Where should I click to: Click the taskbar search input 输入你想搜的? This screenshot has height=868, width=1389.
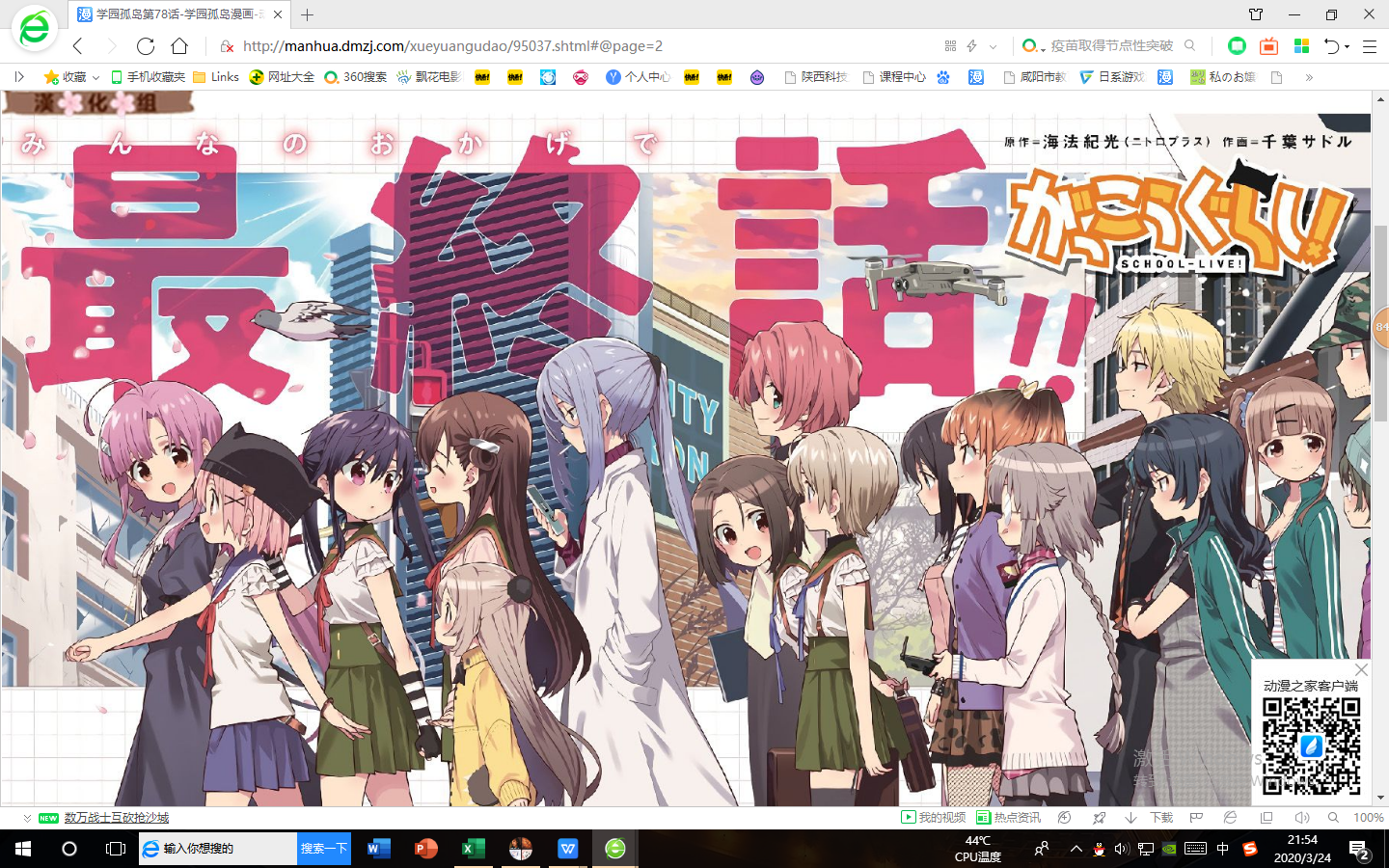pyautogui.click(x=218, y=849)
